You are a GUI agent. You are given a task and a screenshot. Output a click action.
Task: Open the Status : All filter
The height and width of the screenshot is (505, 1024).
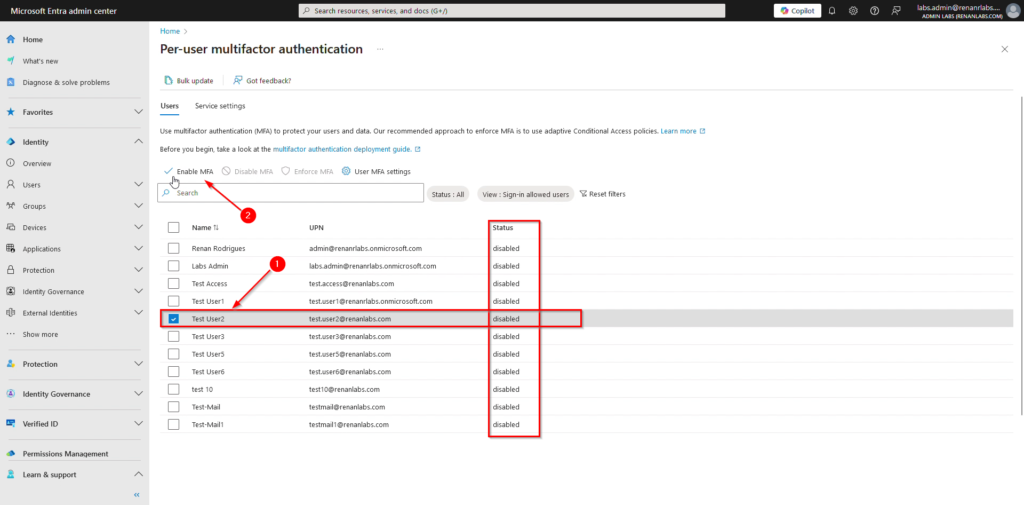pyautogui.click(x=448, y=194)
